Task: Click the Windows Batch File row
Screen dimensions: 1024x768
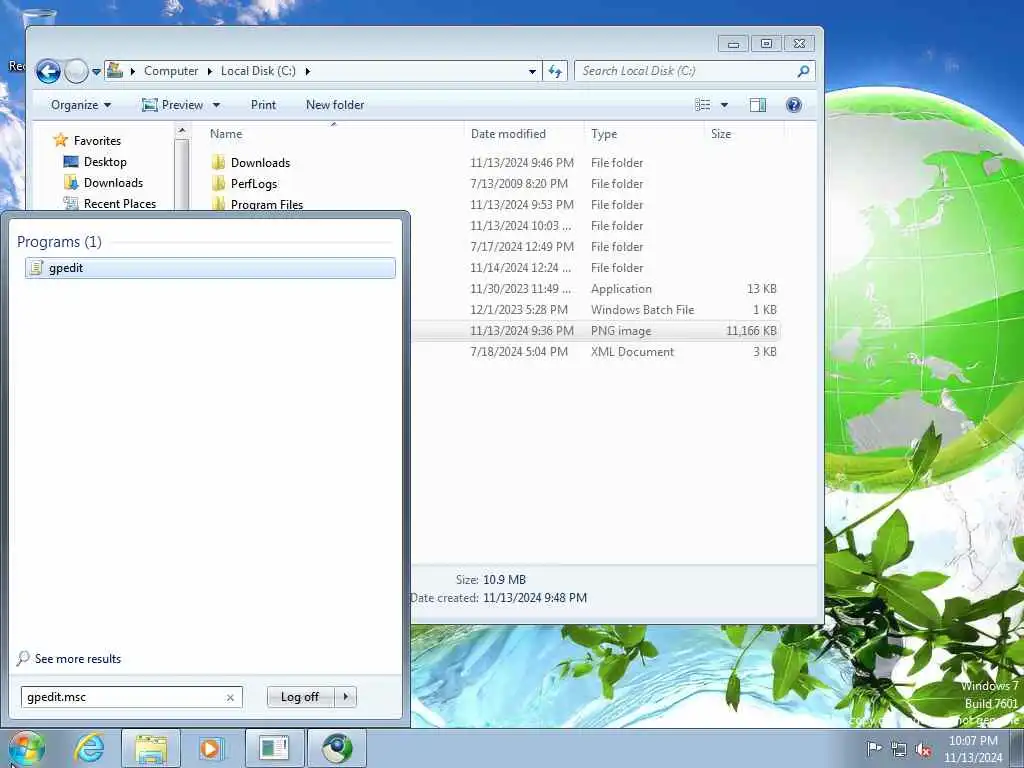Action: [594, 310]
